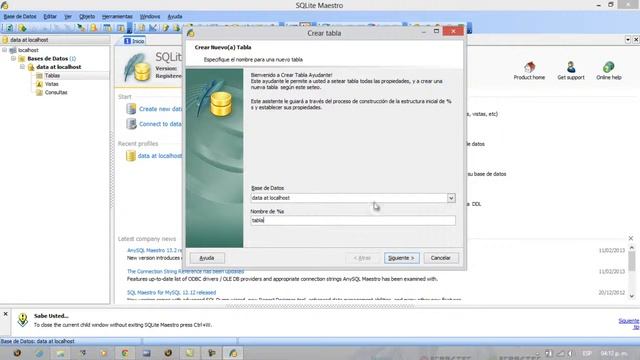Close the Latest company news section
The height and width of the screenshot is (360, 640).
tap(631, 238)
